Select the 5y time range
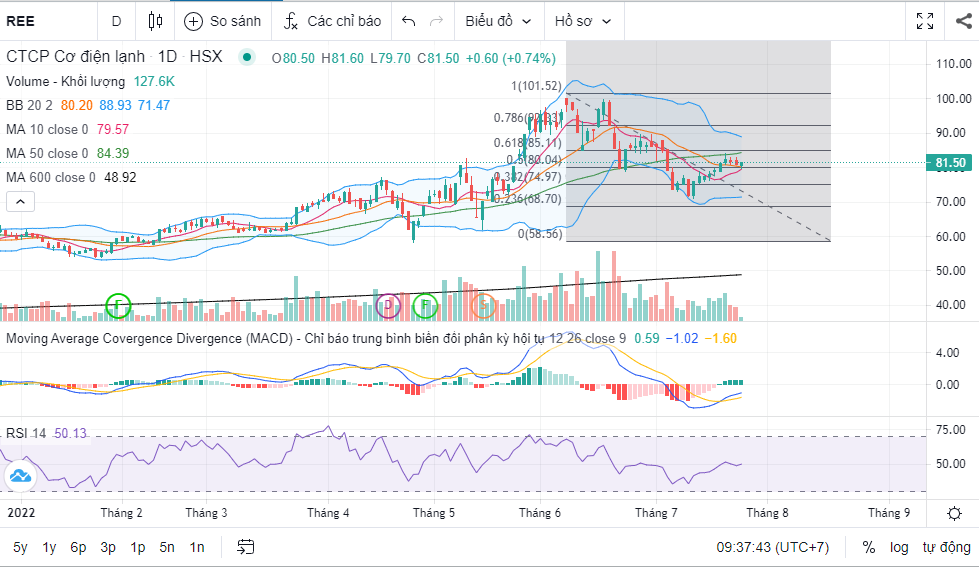Image resolution: width=979 pixels, height=567 pixels. (20, 547)
